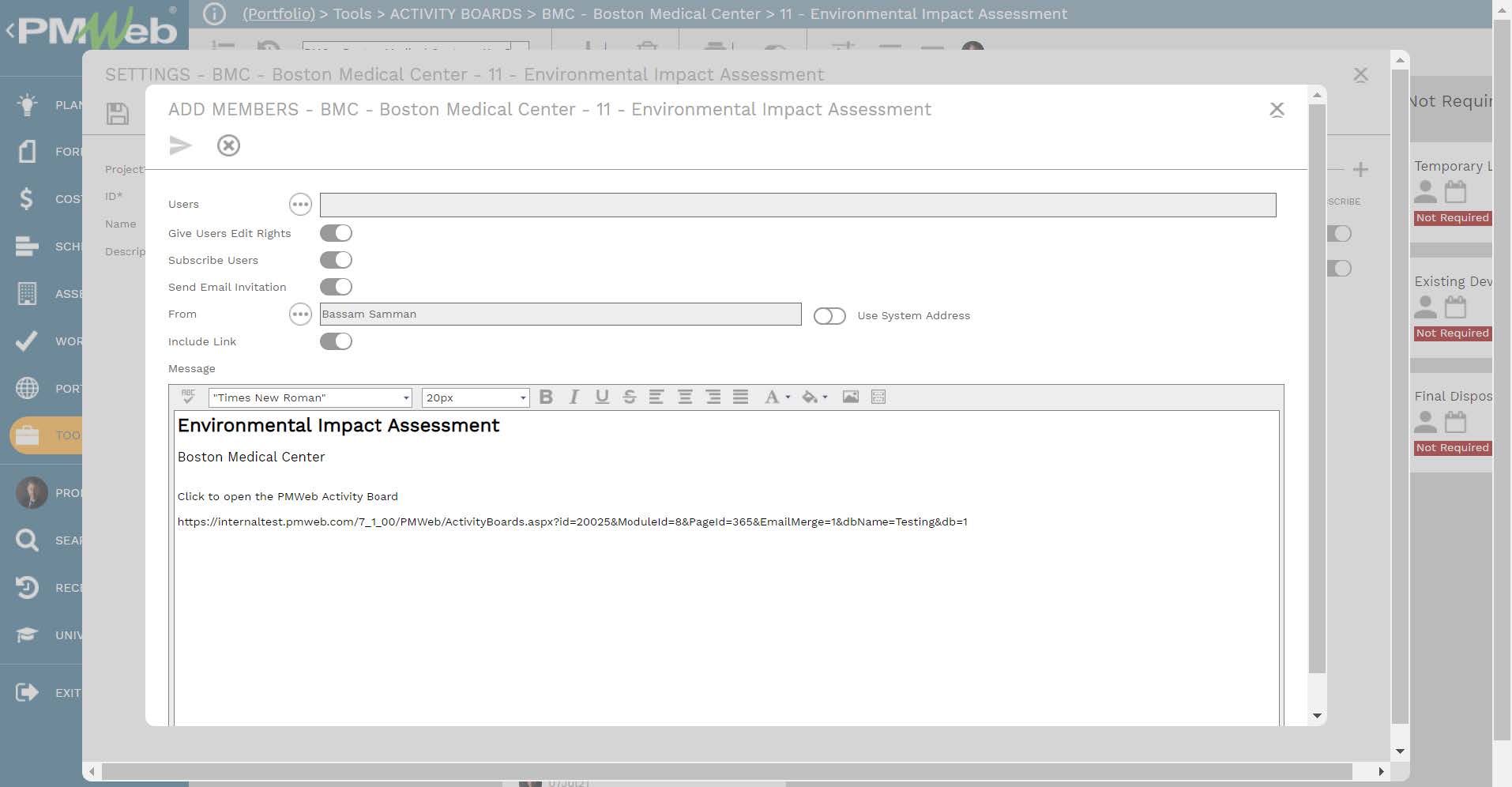Screen dimensions: 1512x787
Task: Click save icon in Settings dialog
Action: click(118, 114)
